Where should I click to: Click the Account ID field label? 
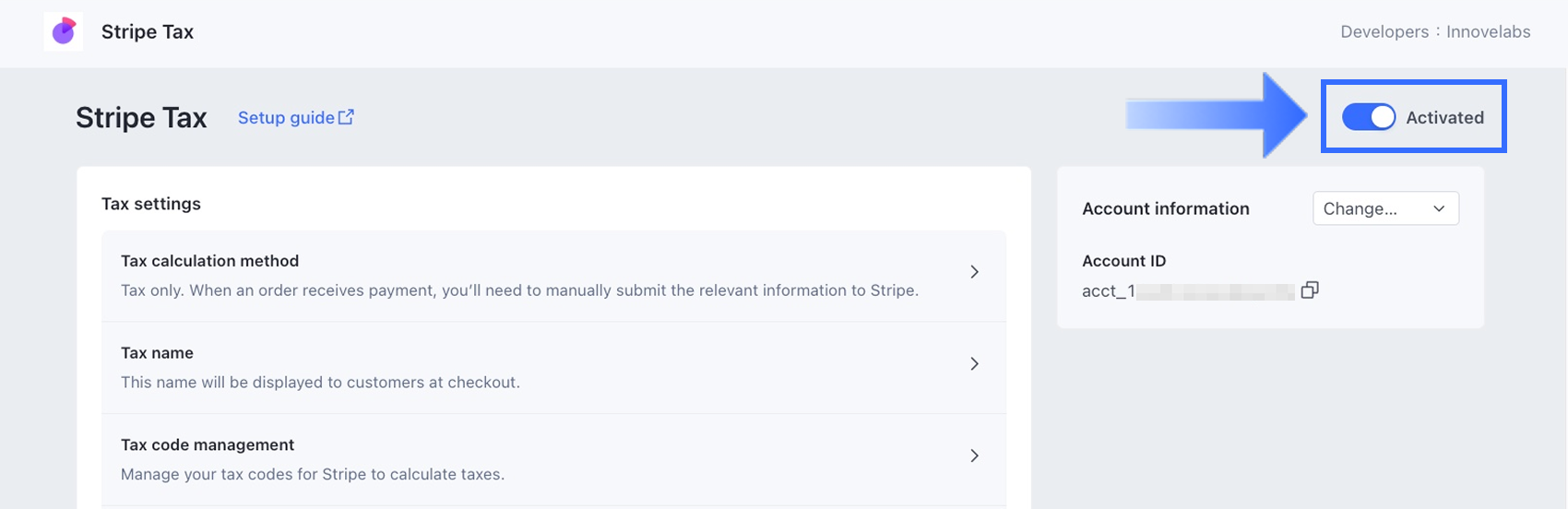[1123, 261]
